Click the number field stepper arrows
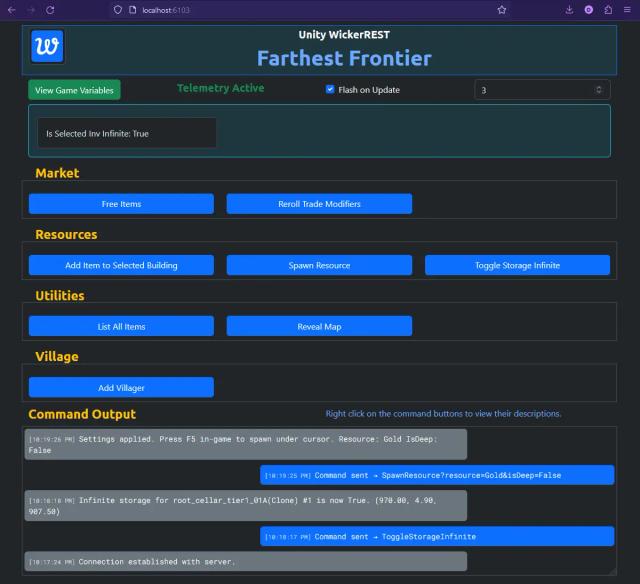 pos(598,90)
